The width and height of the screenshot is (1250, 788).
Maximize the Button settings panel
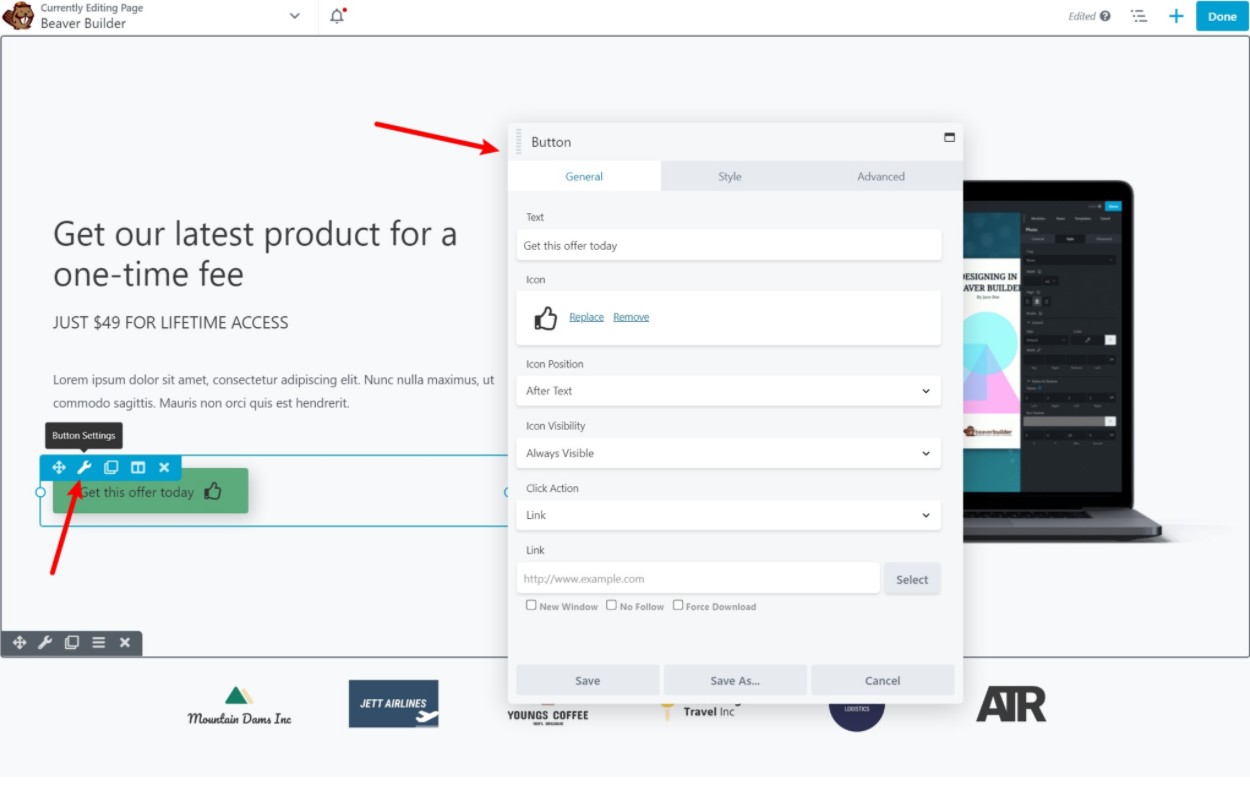(x=949, y=137)
